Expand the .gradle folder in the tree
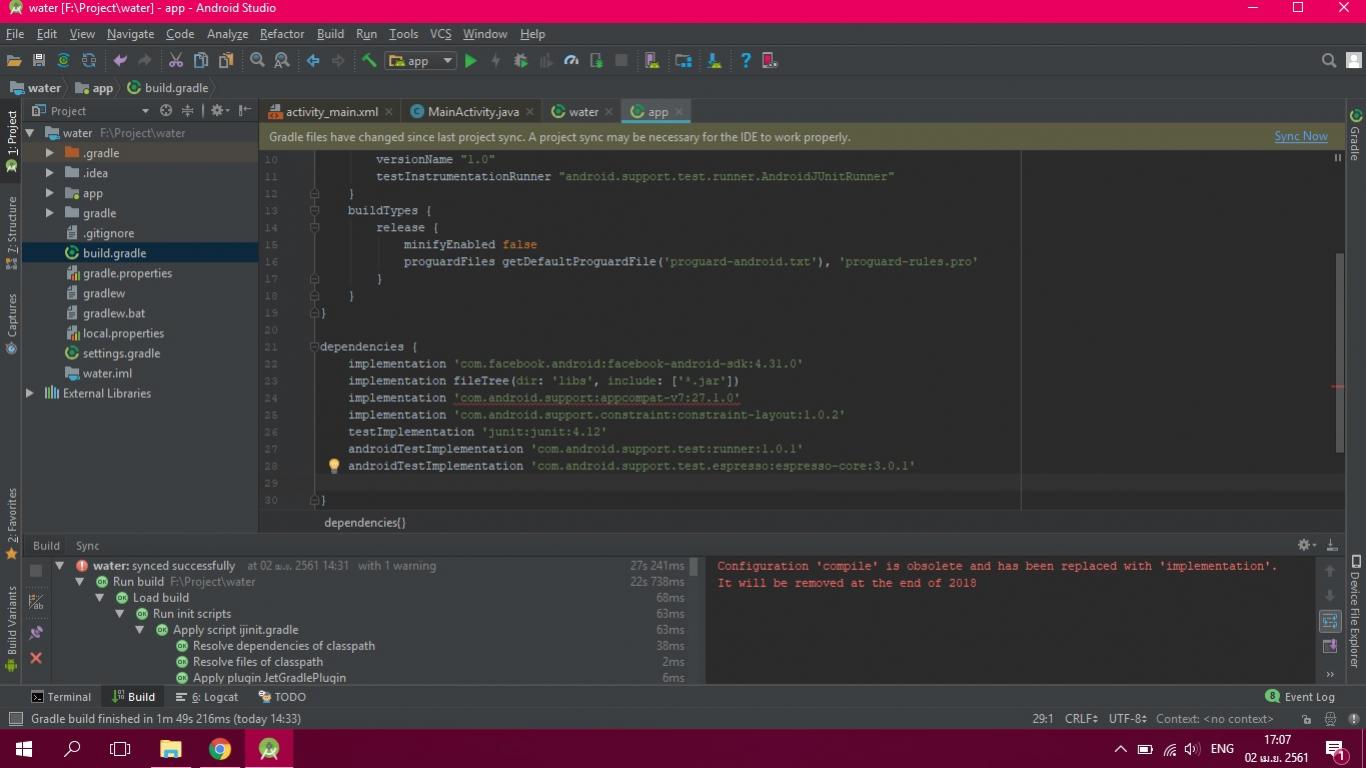Screen dimensions: 1366x768 coord(50,153)
